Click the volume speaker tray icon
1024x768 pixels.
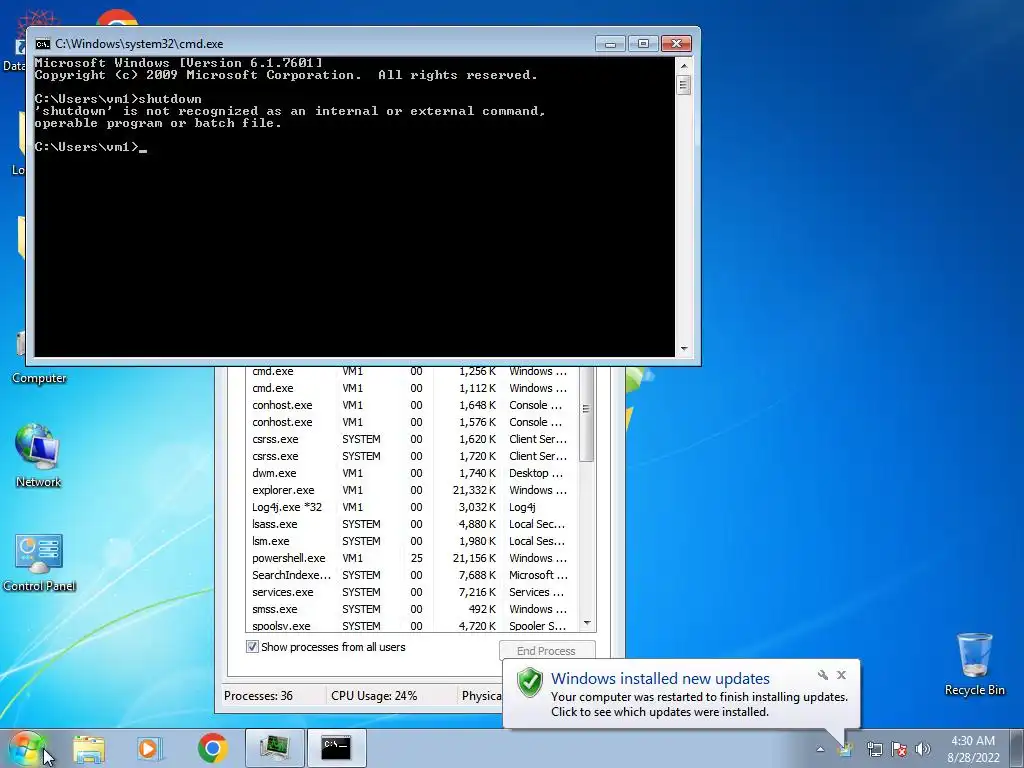tap(923, 749)
